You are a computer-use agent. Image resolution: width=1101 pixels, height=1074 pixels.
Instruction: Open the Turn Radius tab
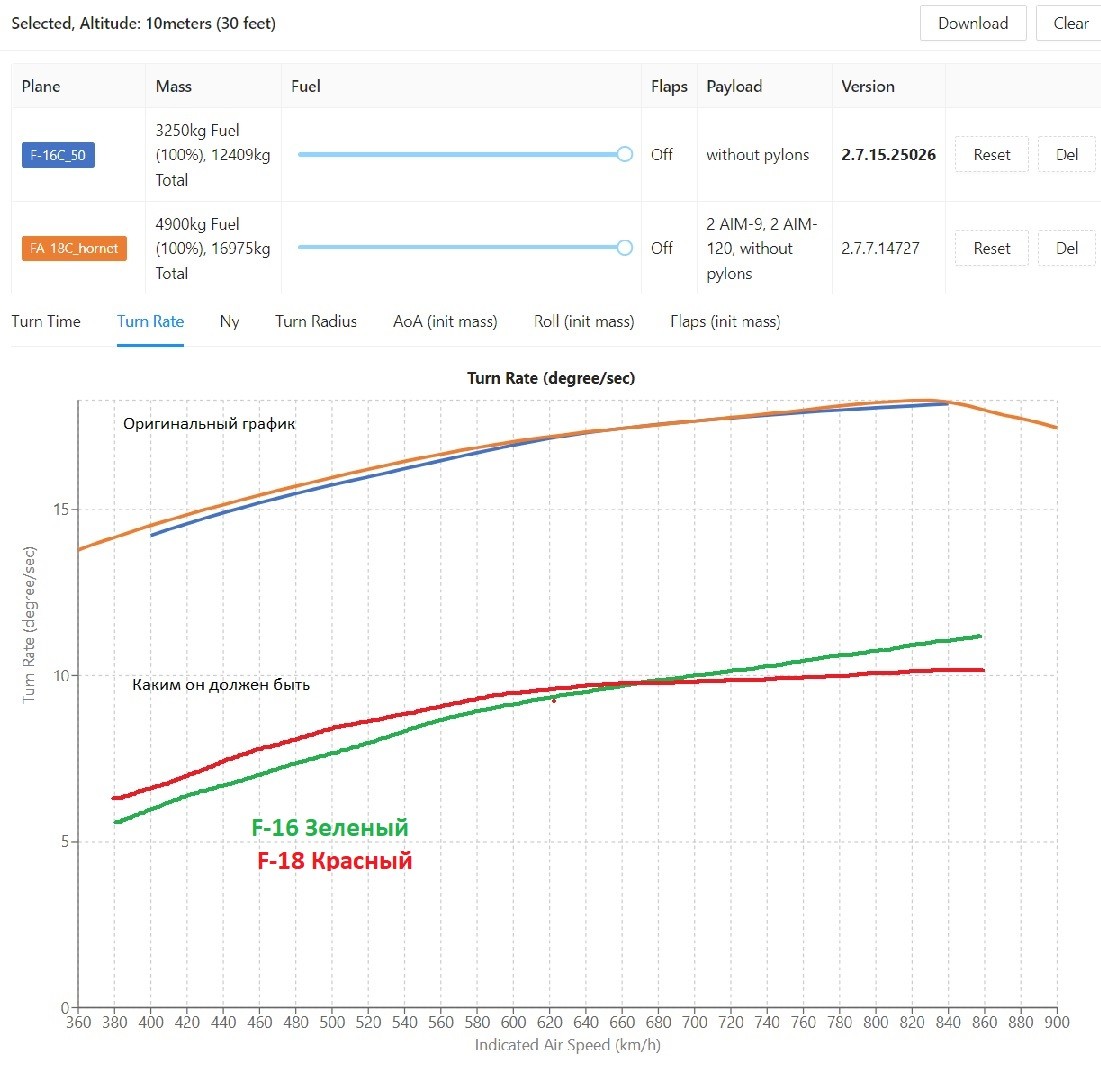pyautogui.click(x=316, y=321)
